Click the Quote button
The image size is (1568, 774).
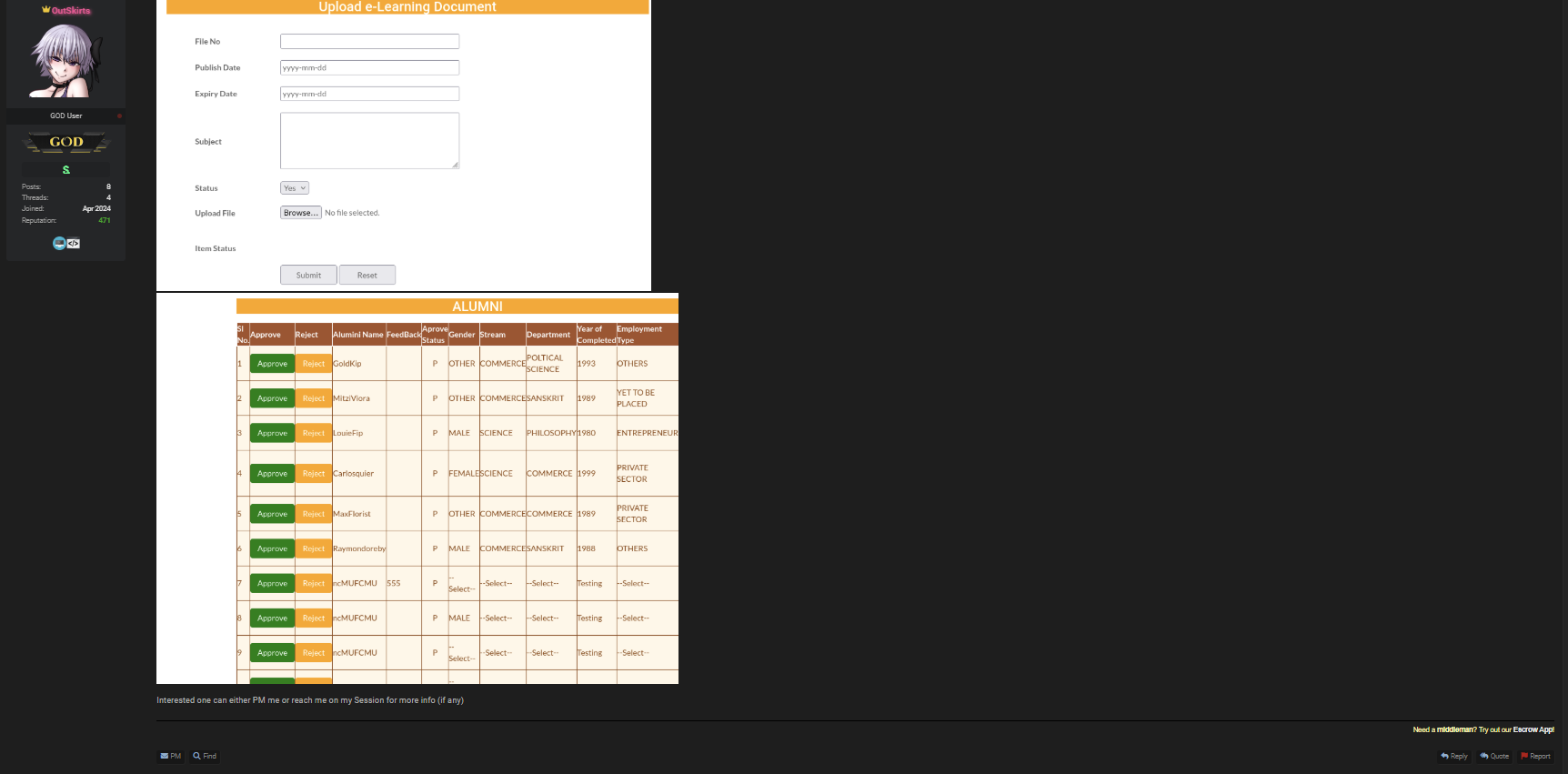1494,756
